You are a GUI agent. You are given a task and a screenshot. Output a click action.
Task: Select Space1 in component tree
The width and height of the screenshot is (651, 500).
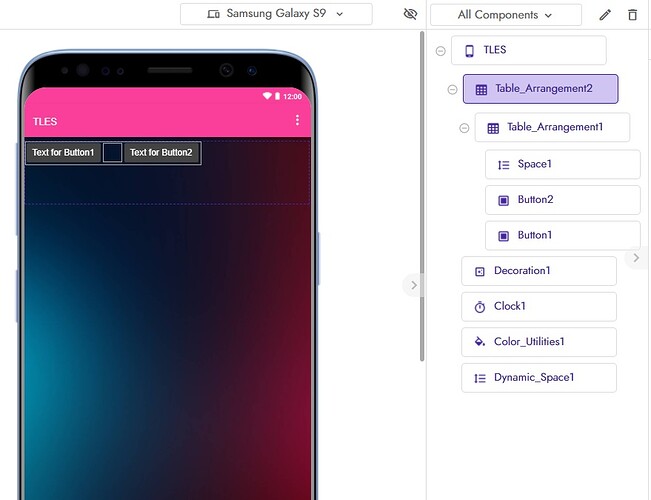point(563,164)
